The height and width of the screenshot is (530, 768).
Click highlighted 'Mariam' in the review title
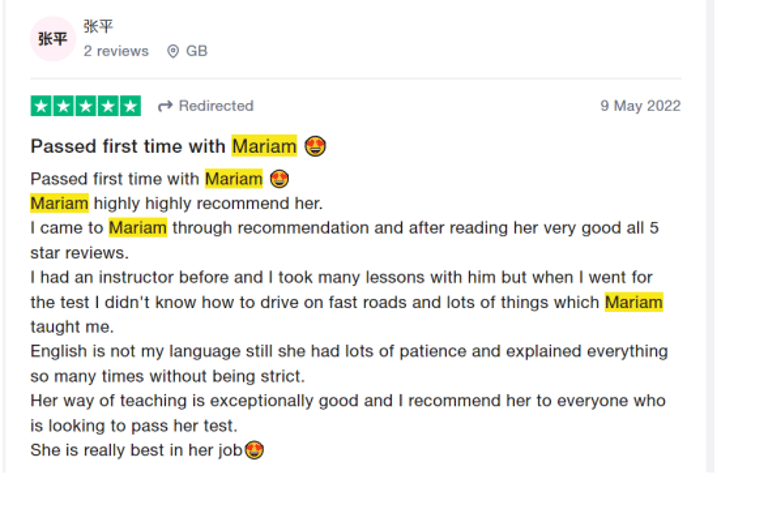coord(264,147)
